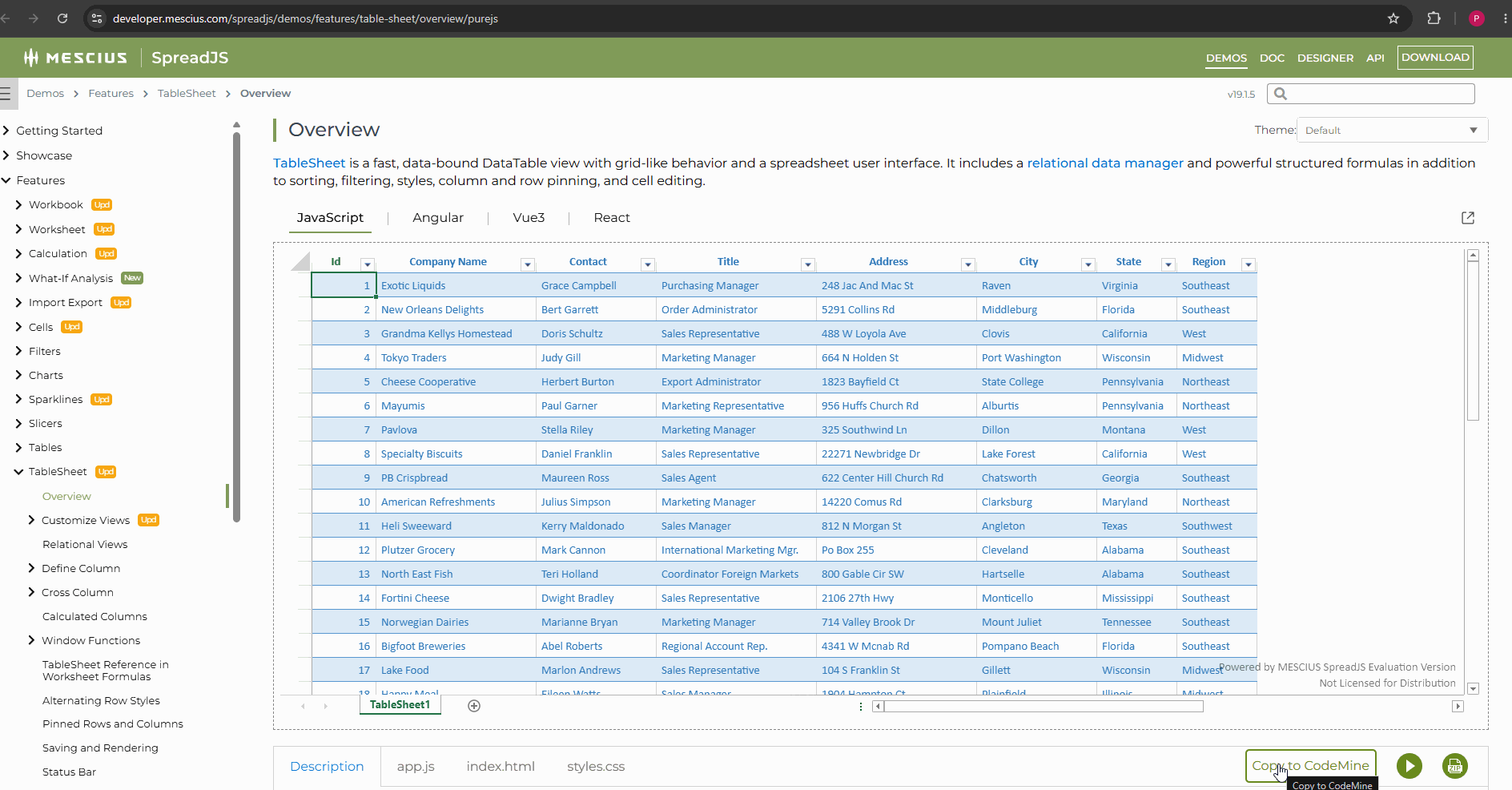Open the Contact column filter dropdown
This screenshot has width=1512, height=790.
coord(648,264)
